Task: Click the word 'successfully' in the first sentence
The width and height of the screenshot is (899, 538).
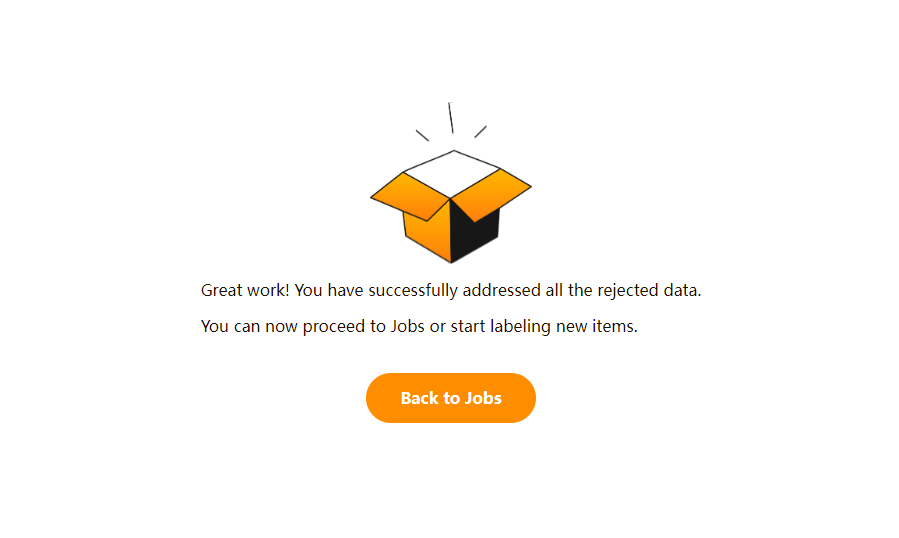Action: click(x=413, y=290)
